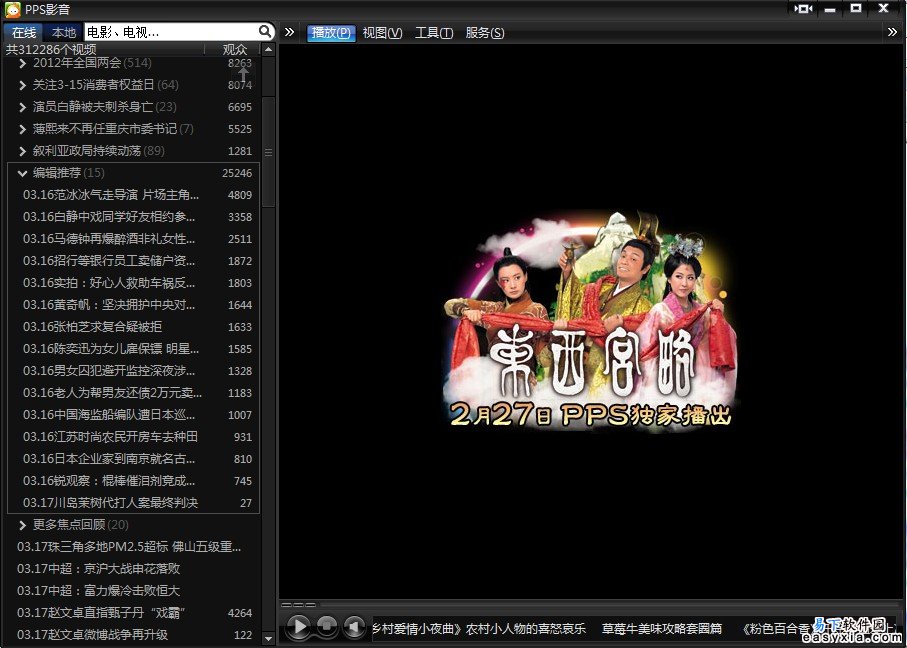Image resolution: width=907 pixels, height=648 pixels.
Task: Switch to the 本地 tab
Action: point(64,32)
